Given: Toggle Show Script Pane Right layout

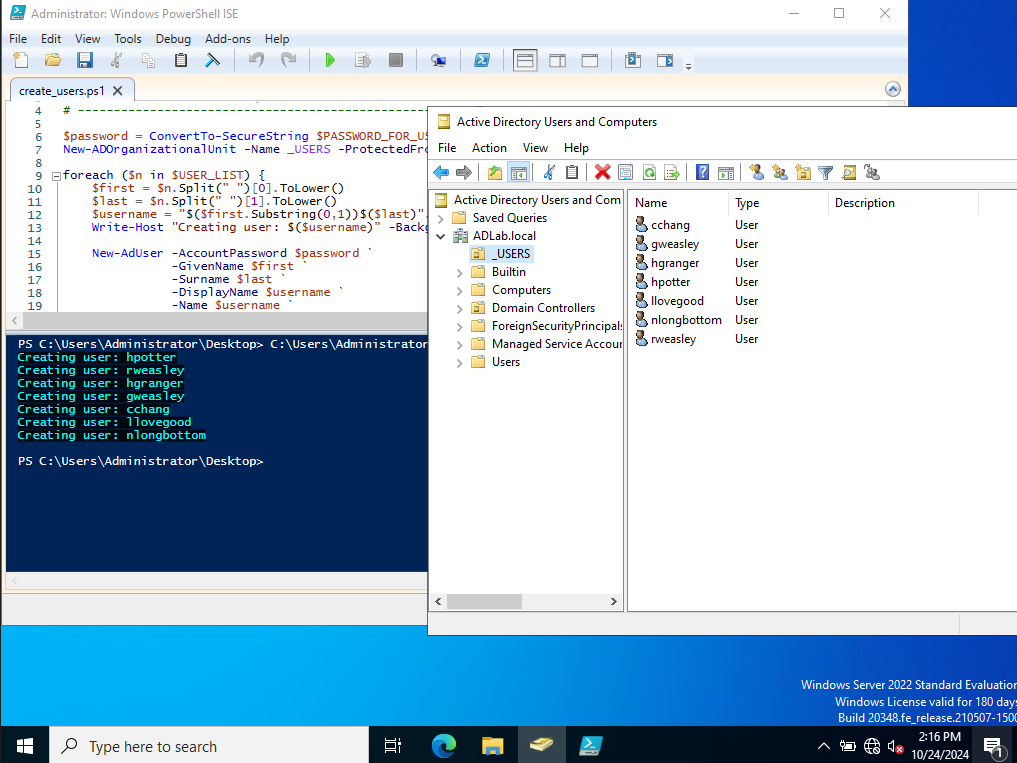Looking at the screenshot, I should pos(557,61).
